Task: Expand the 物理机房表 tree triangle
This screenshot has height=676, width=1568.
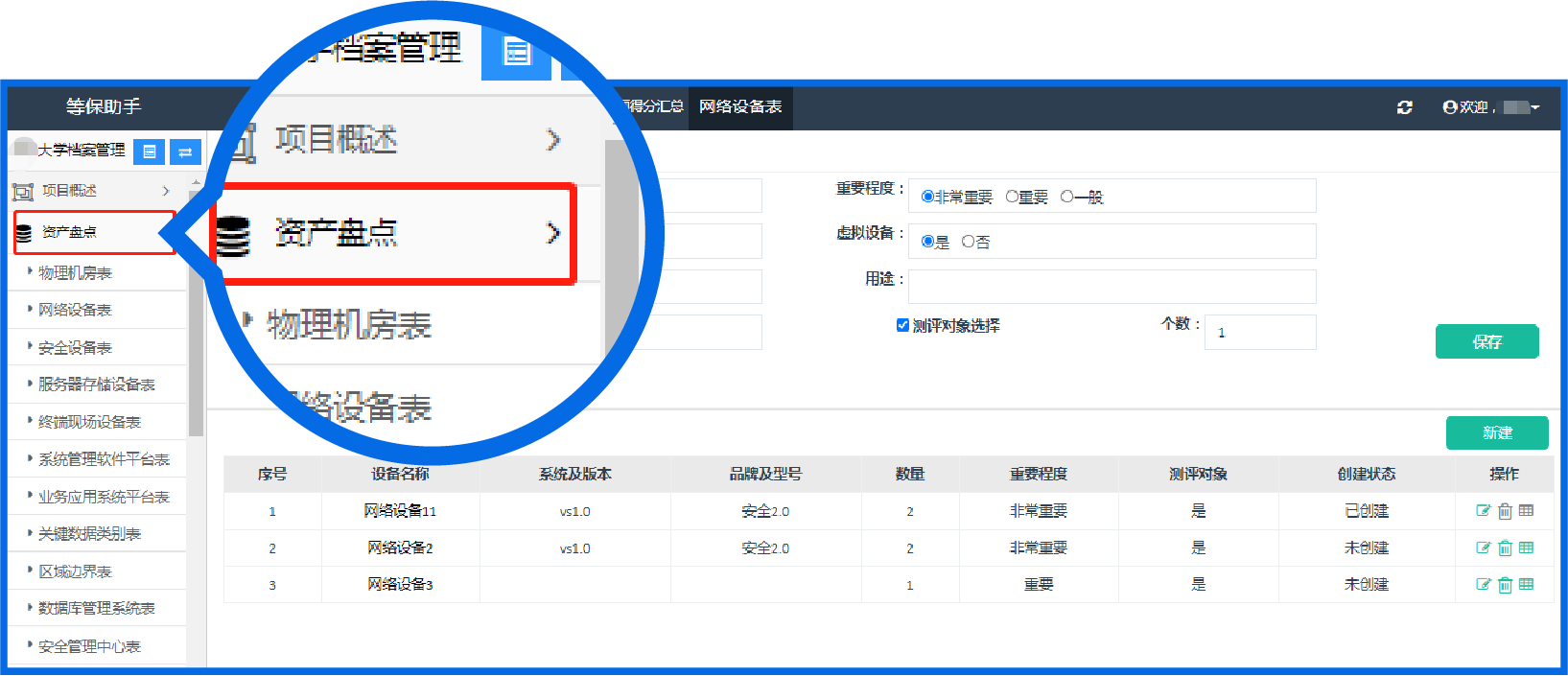Action: (x=30, y=271)
